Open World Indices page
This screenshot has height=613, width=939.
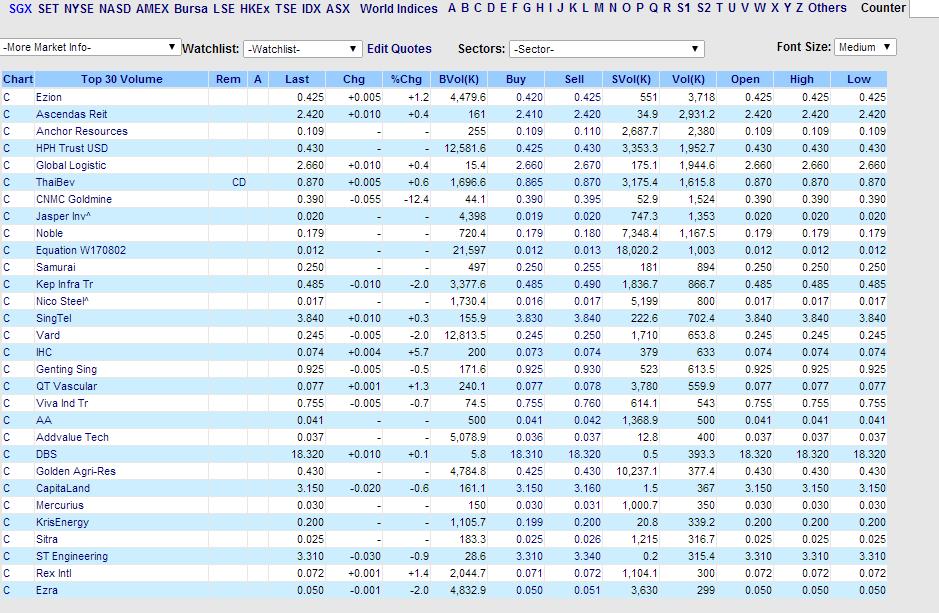(399, 8)
